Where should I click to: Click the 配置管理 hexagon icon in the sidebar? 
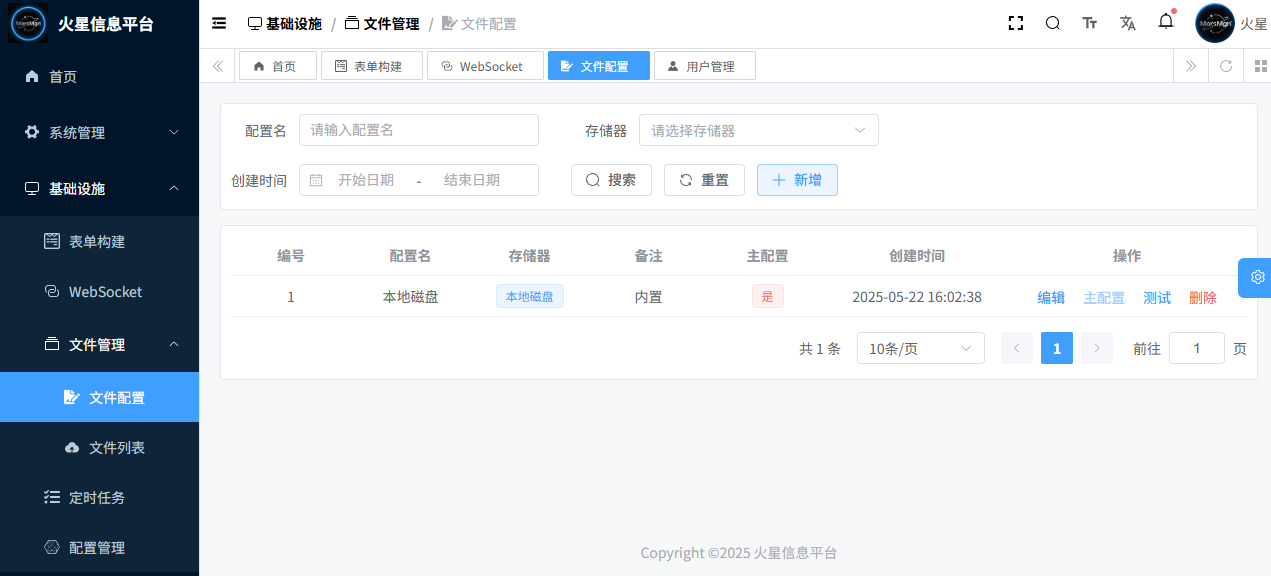tap(52, 547)
